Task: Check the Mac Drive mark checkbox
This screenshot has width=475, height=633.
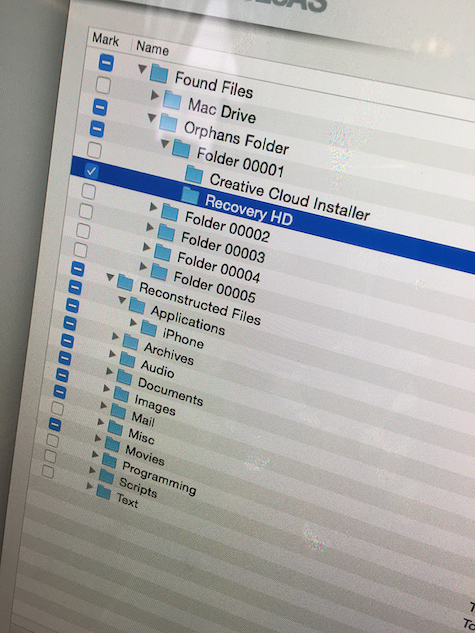Action: click(x=103, y=85)
